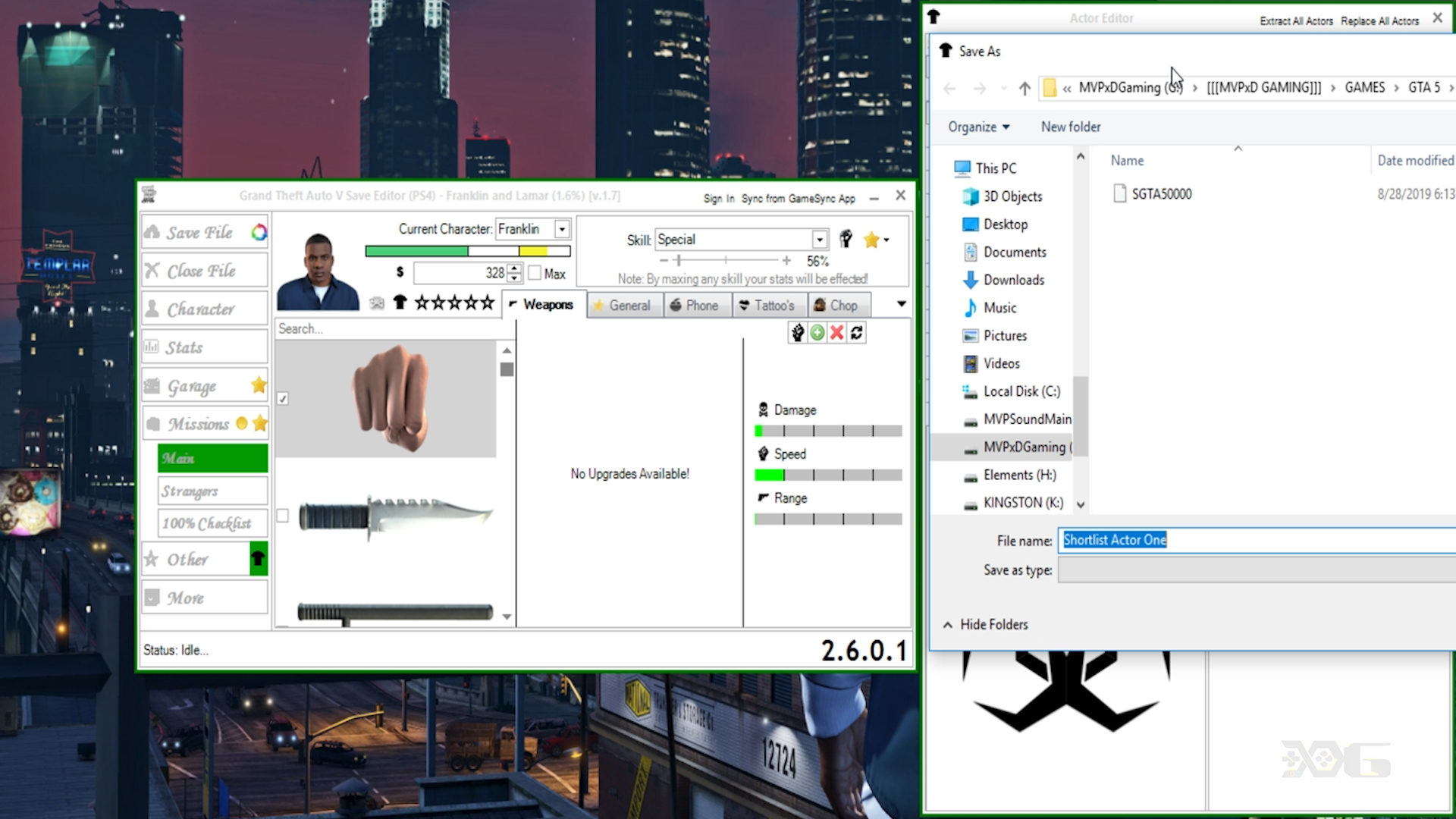Open the Organize menu dropdown
Viewport: 1456px width, 819px height.
pyautogui.click(x=978, y=127)
